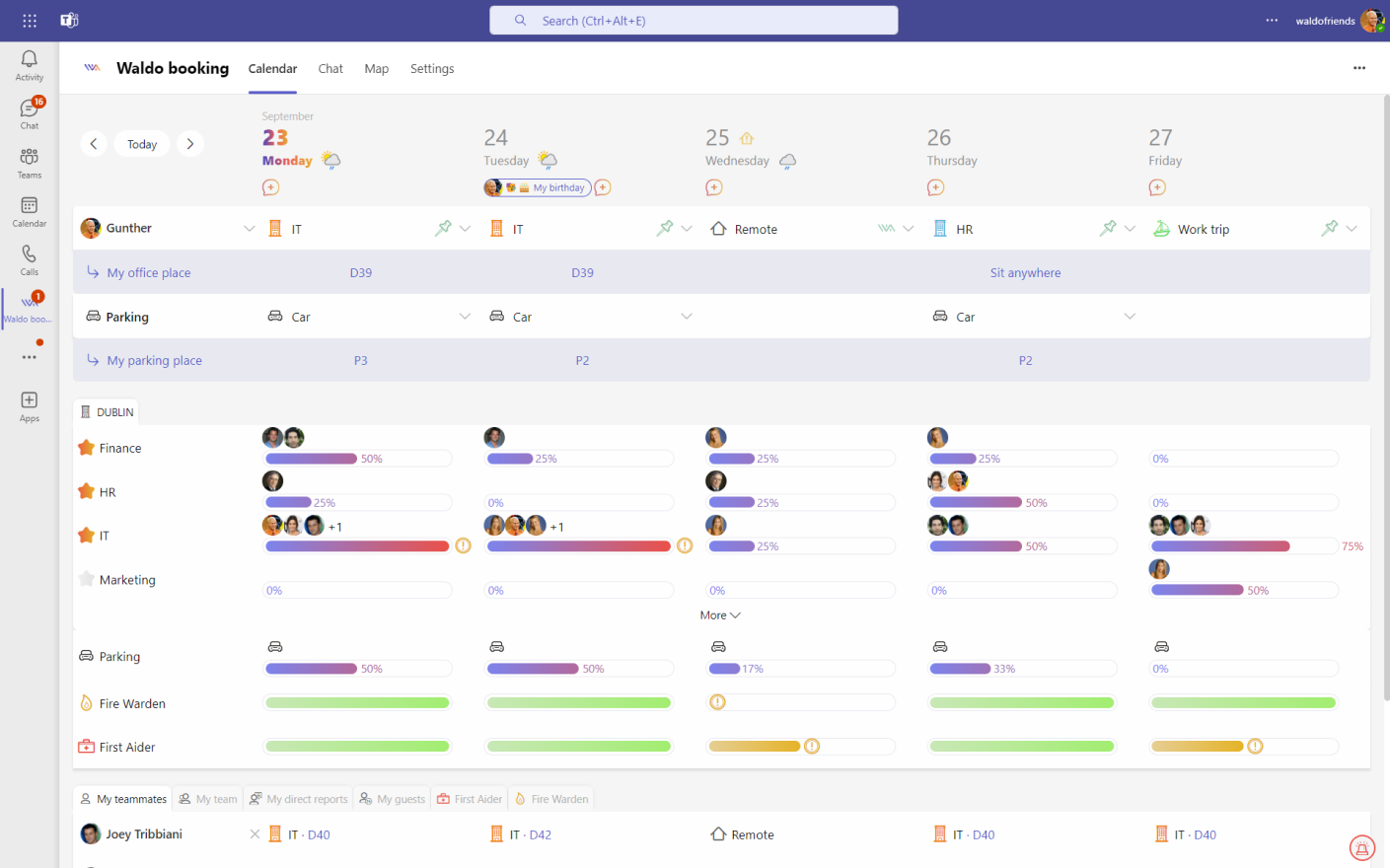
Task: Switch to the Settings tab
Action: click(x=432, y=68)
